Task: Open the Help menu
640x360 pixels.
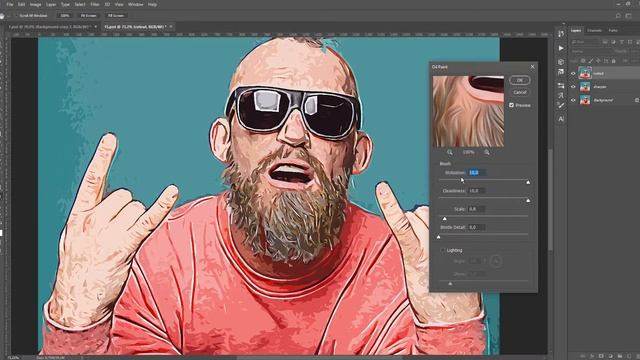Action: click(x=153, y=4)
